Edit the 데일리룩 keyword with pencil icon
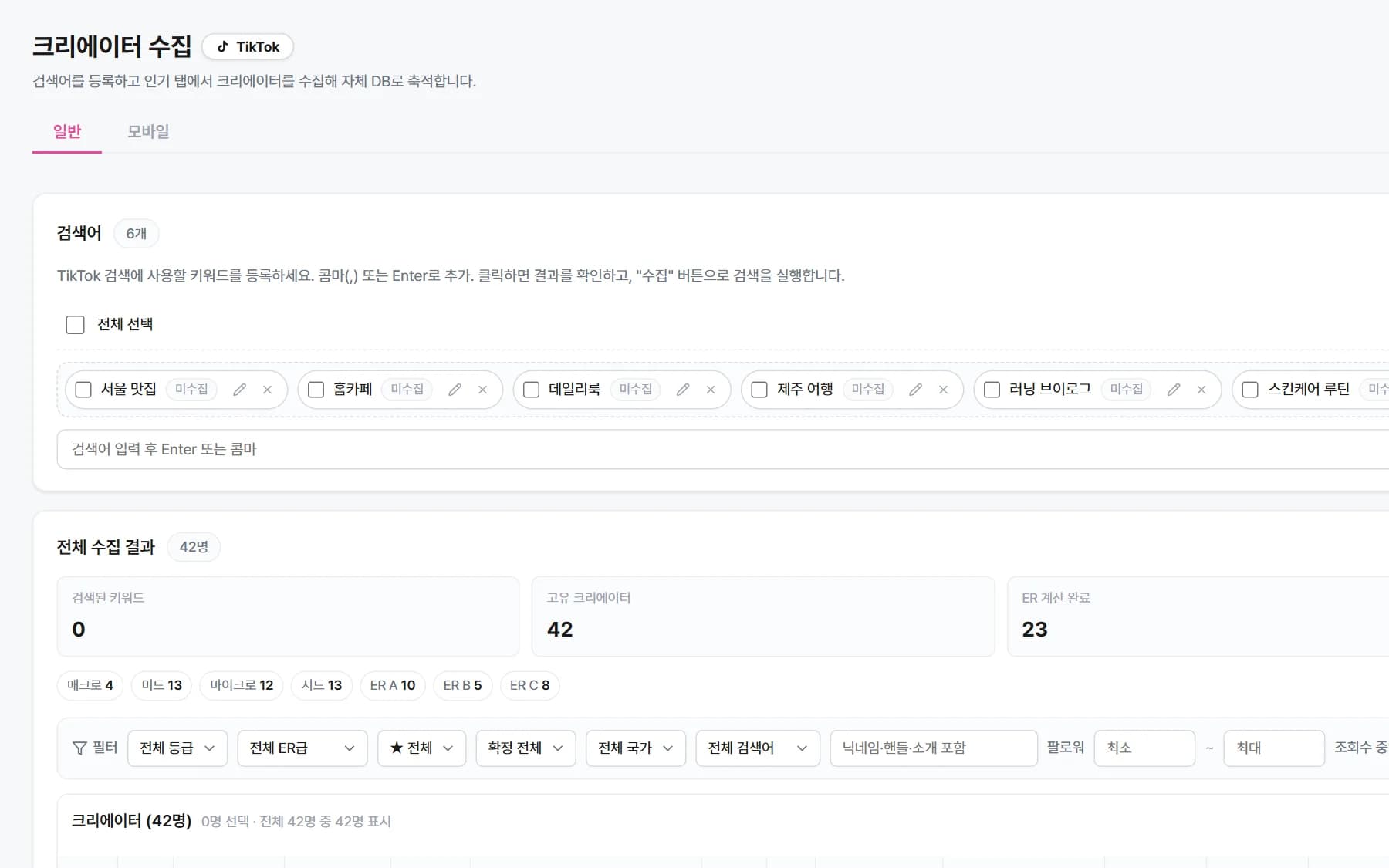1389x868 pixels. [x=683, y=390]
